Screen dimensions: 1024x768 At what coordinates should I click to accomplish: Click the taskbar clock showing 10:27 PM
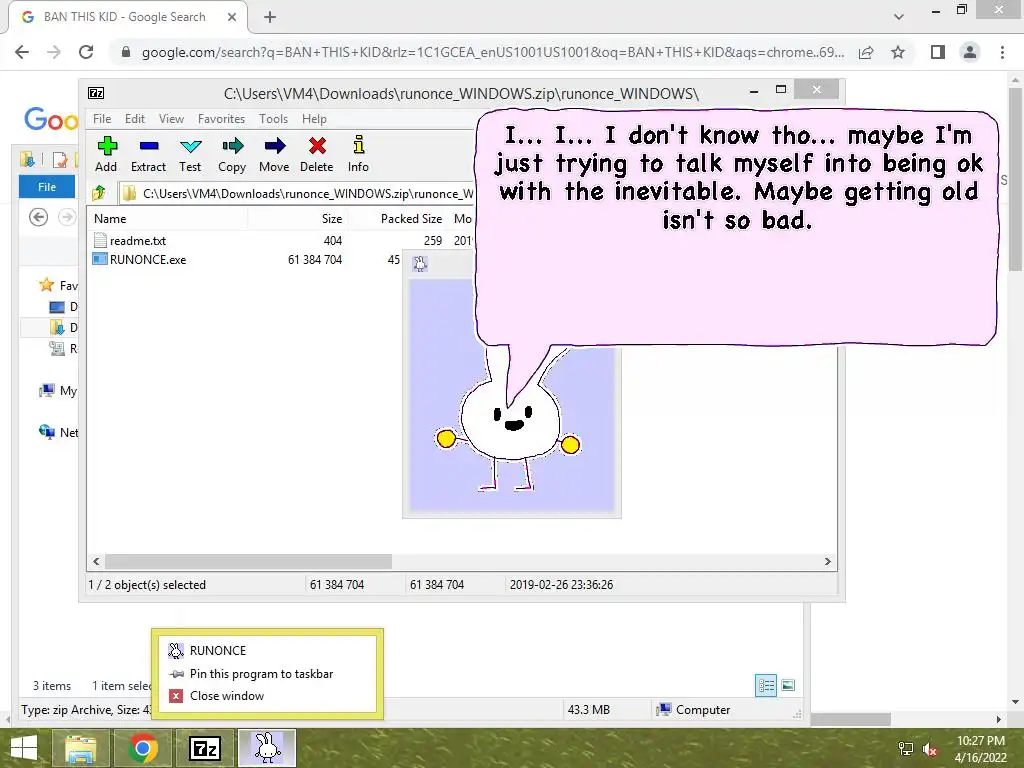(x=980, y=749)
